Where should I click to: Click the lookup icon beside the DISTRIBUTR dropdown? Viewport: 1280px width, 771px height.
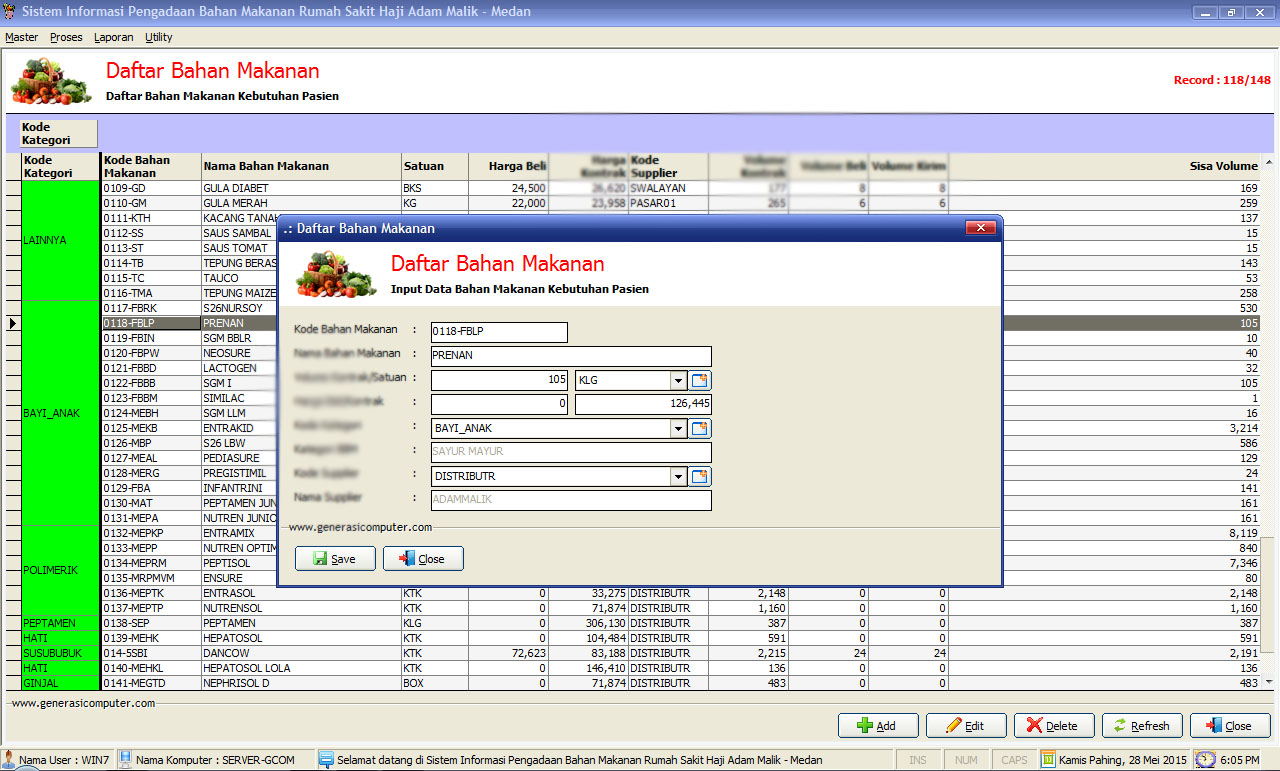pyautogui.click(x=700, y=476)
